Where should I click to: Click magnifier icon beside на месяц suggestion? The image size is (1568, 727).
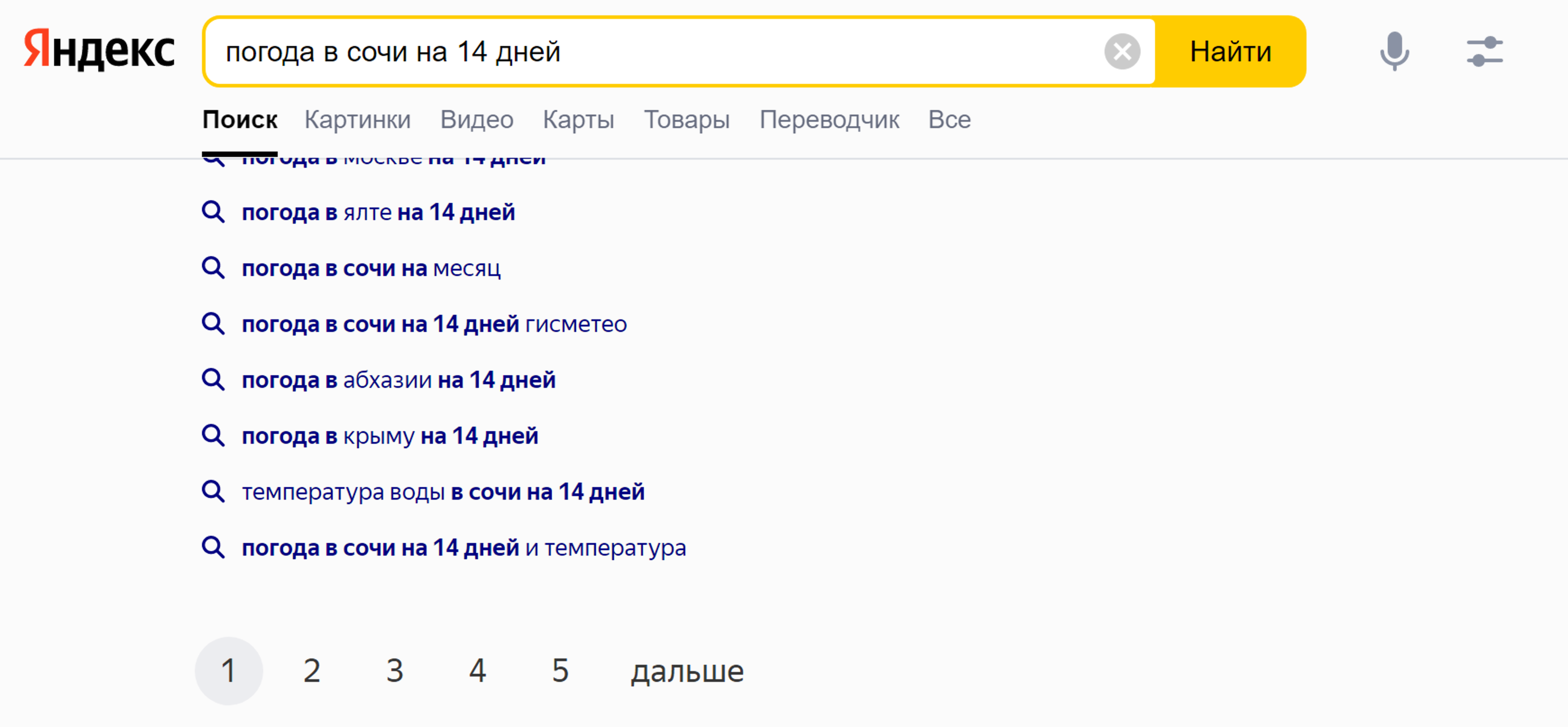tap(213, 268)
